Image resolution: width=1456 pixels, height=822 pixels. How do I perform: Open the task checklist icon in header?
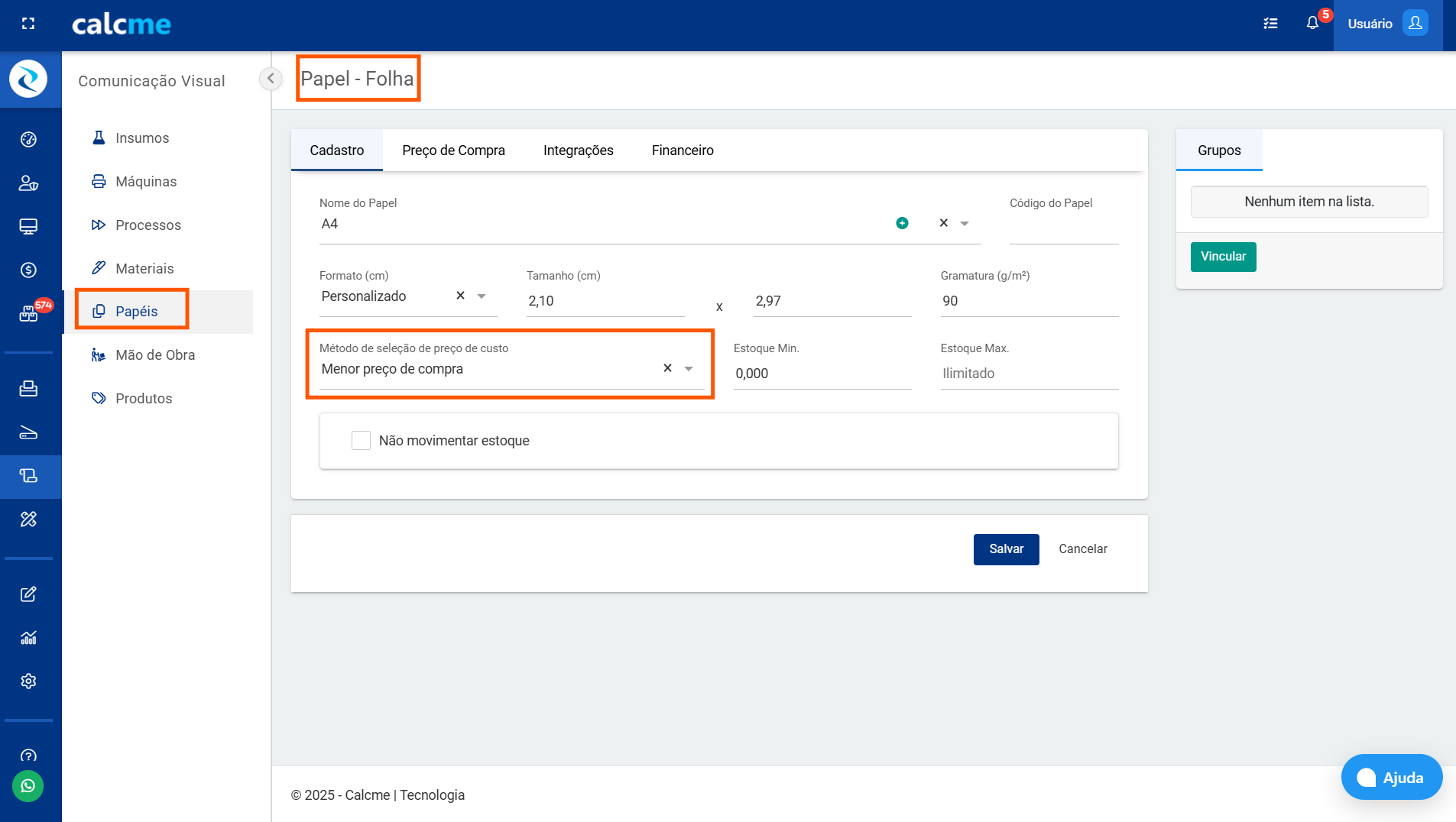click(x=1270, y=24)
